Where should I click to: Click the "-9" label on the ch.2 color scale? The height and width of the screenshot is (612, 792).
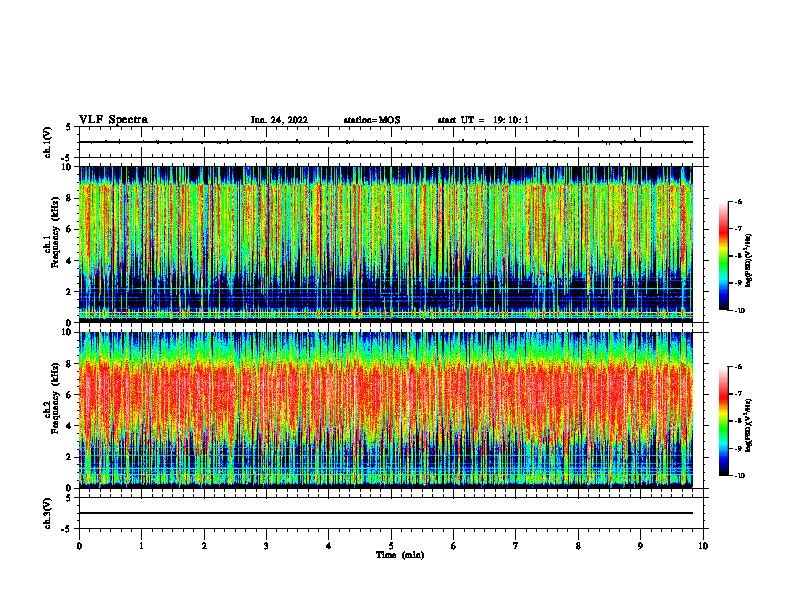point(737,448)
